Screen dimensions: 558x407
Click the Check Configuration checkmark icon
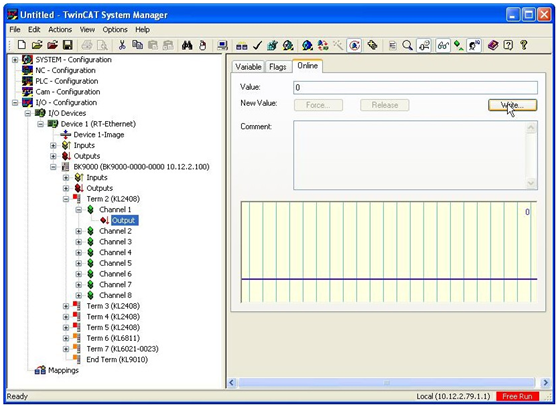click(257, 46)
